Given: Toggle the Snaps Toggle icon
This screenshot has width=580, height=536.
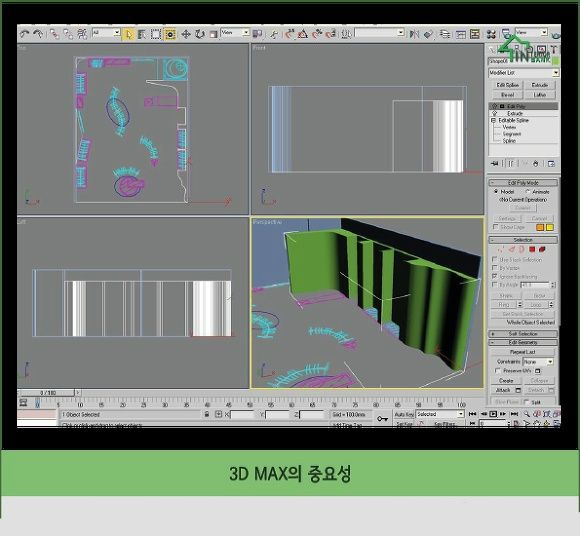Looking at the screenshot, I should [289, 34].
